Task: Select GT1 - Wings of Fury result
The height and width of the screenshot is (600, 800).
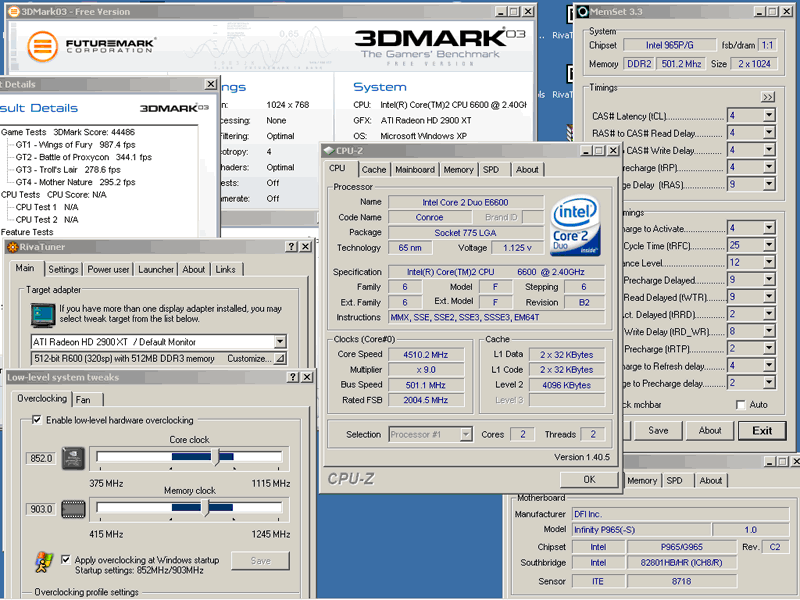Action: pyautogui.click(x=75, y=145)
